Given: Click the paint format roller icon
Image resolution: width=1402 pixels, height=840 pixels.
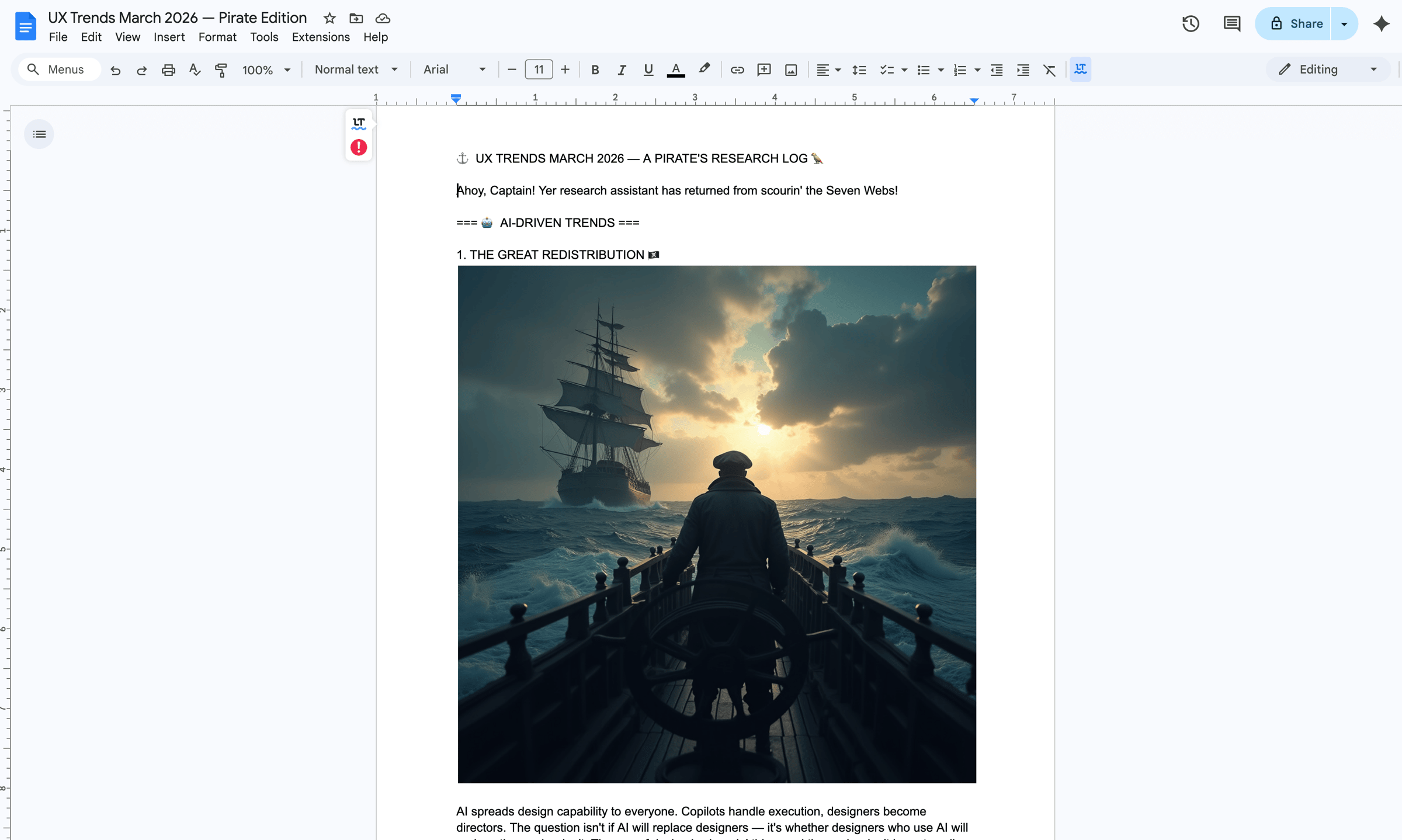Looking at the screenshot, I should (x=221, y=70).
